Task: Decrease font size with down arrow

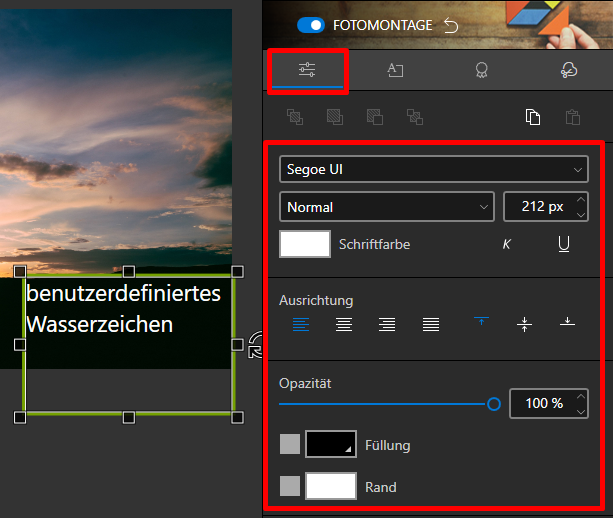Action: point(581,215)
